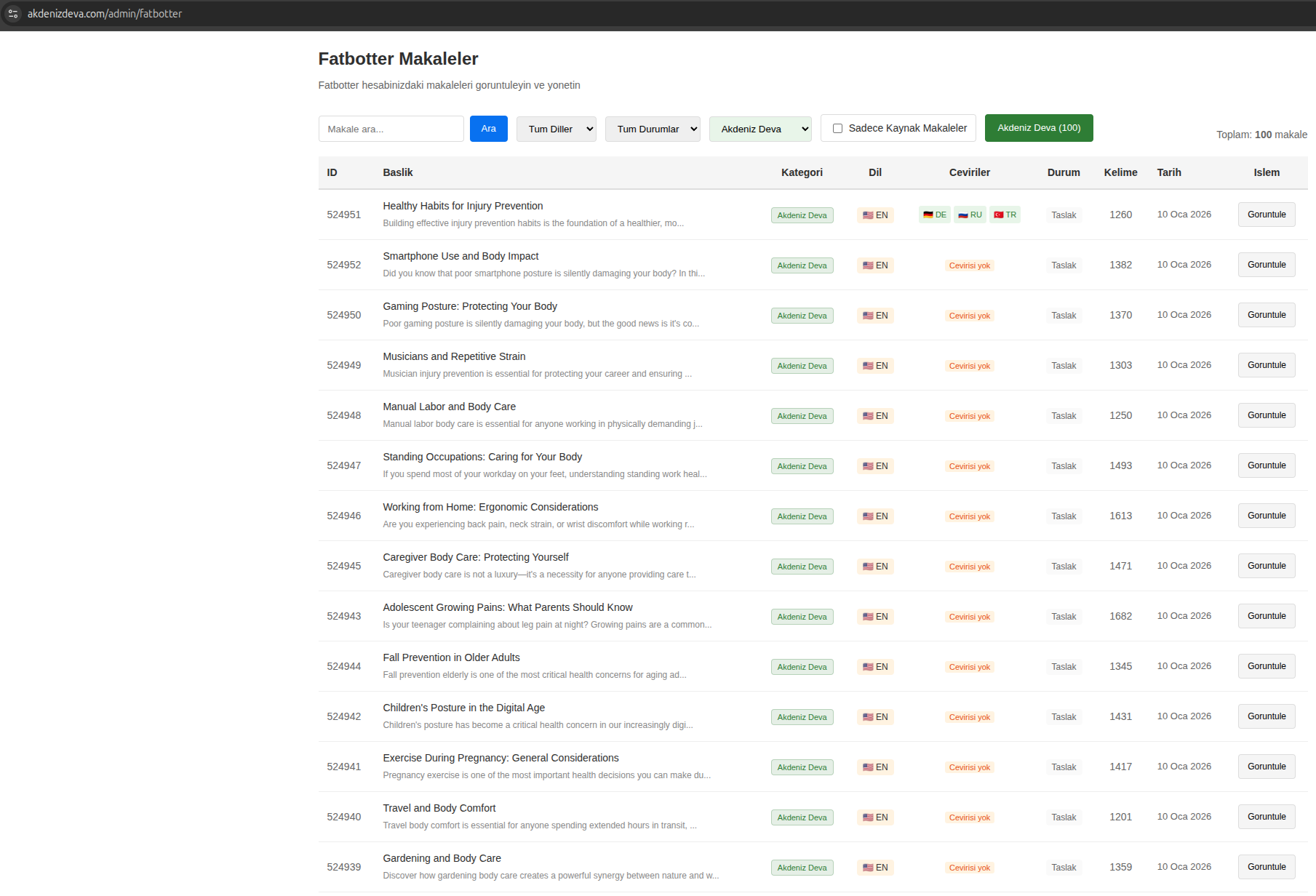Viewport: 1316px width, 896px height.
Task: Click Goruntule in Caregiver Body Care row
Action: click(1267, 566)
